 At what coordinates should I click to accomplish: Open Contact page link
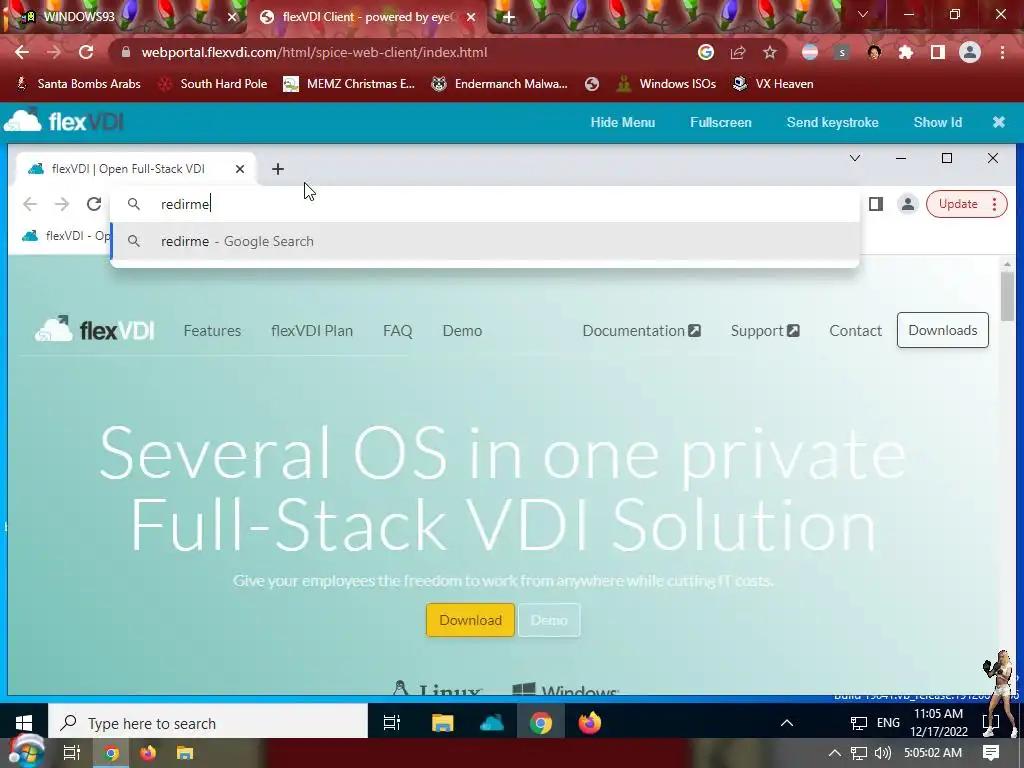[x=856, y=330]
